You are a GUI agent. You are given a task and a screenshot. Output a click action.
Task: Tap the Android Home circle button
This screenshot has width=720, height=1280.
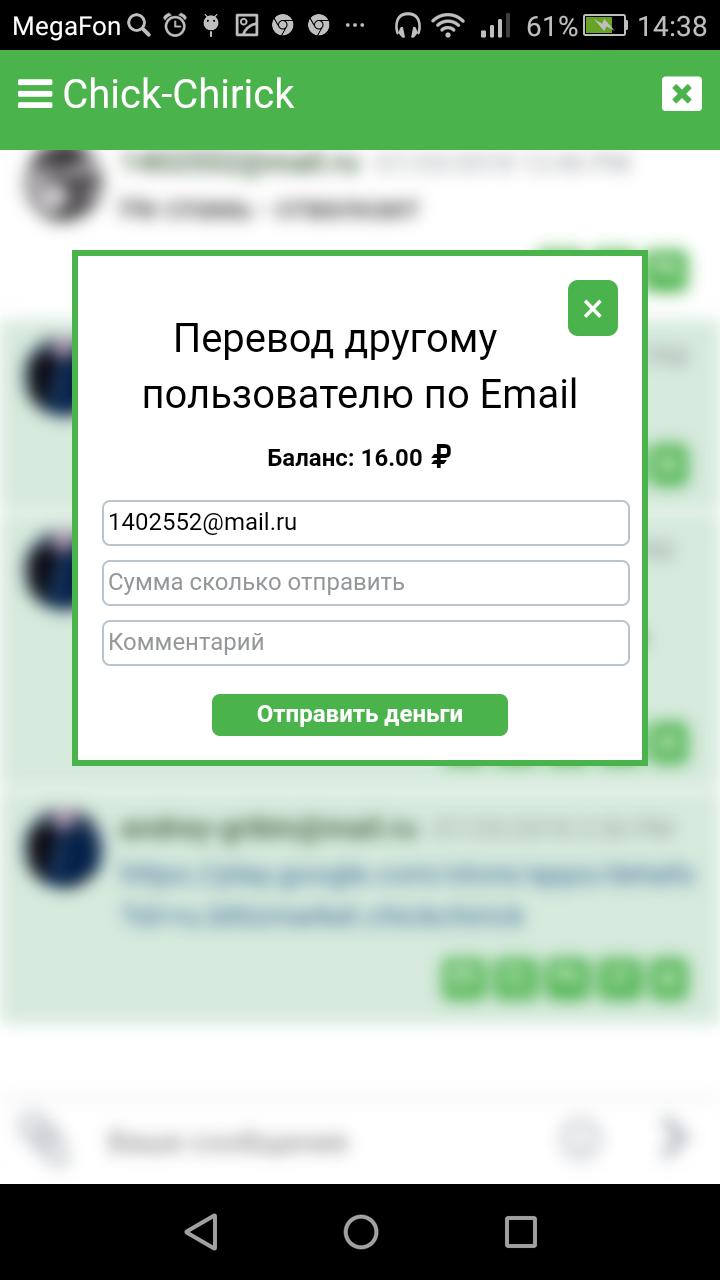361,1232
